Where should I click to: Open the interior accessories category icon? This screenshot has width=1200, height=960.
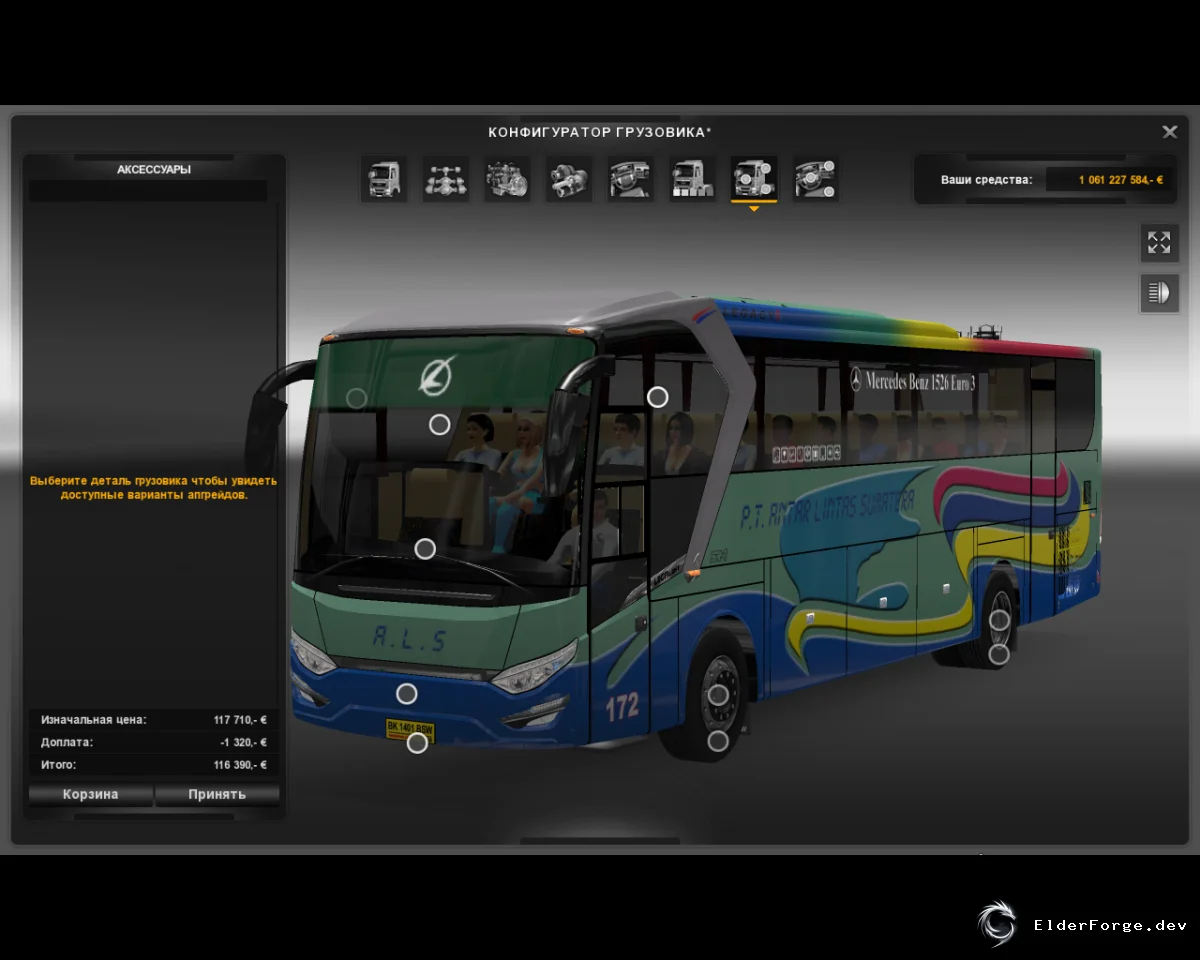pos(816,180)
